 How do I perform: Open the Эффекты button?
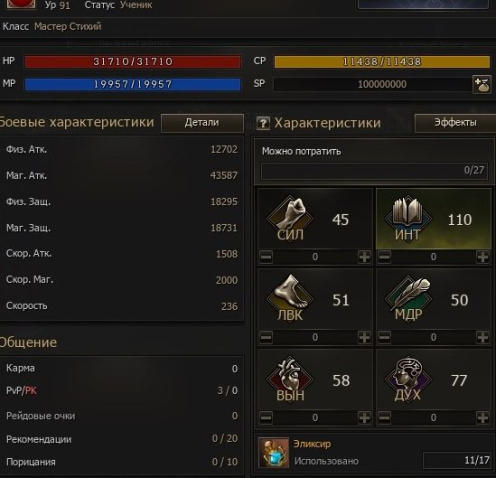pyautogui.click(x=455, y=123)
